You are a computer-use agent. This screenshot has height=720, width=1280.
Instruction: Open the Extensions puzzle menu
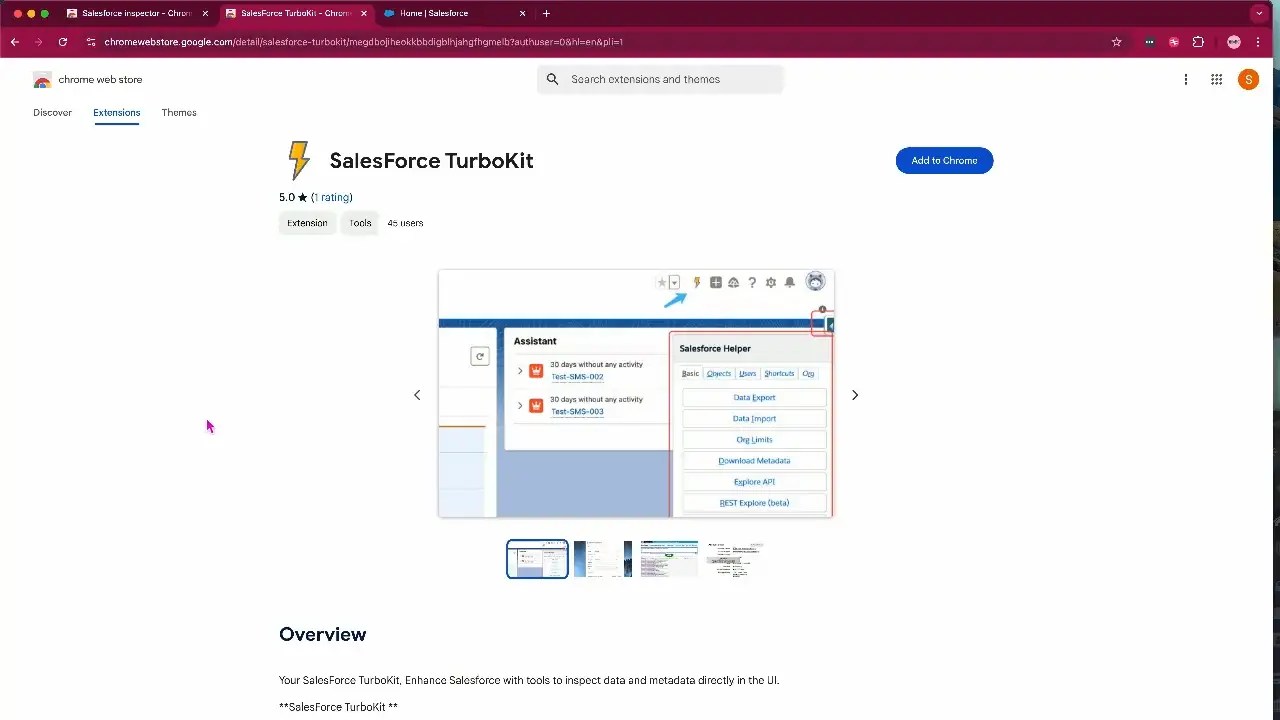click(1198, 42)
